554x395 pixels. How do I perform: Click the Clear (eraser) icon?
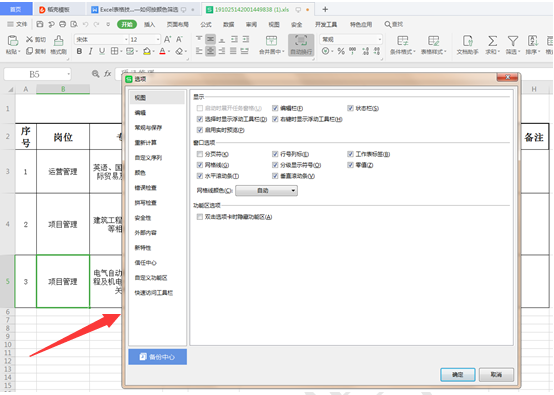coord(179,52)
